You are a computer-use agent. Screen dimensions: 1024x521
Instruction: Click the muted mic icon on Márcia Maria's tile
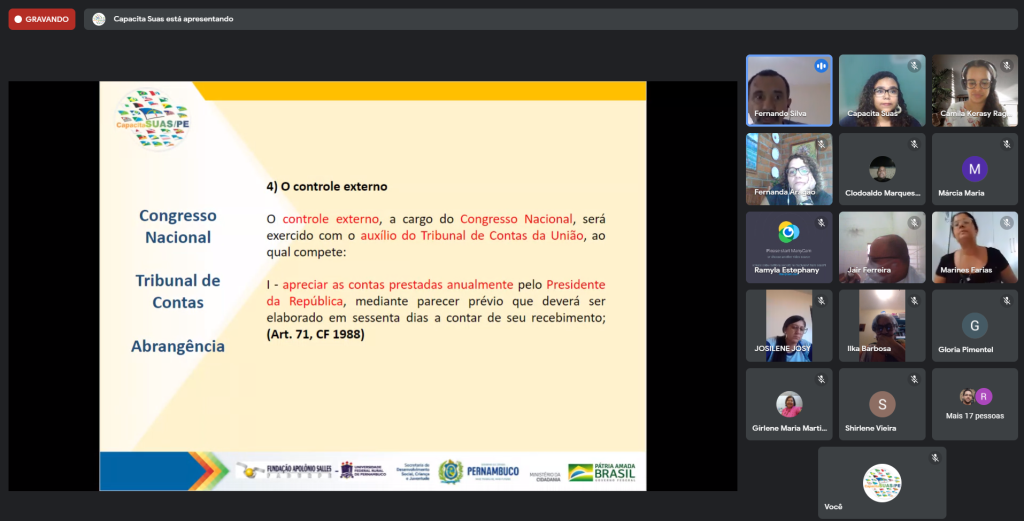1006,145
